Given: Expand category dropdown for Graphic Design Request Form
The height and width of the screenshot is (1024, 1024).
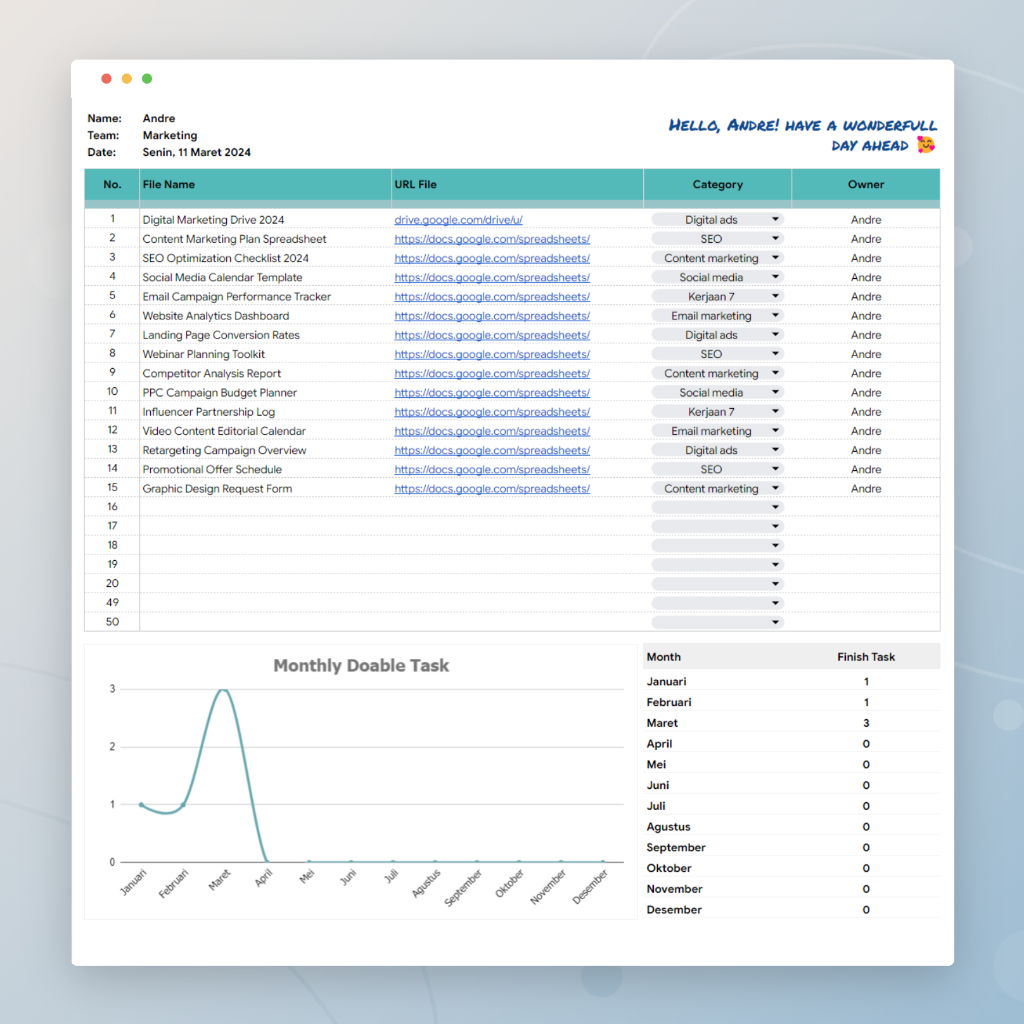Looking at the screenshot, I should click(775, 489).
